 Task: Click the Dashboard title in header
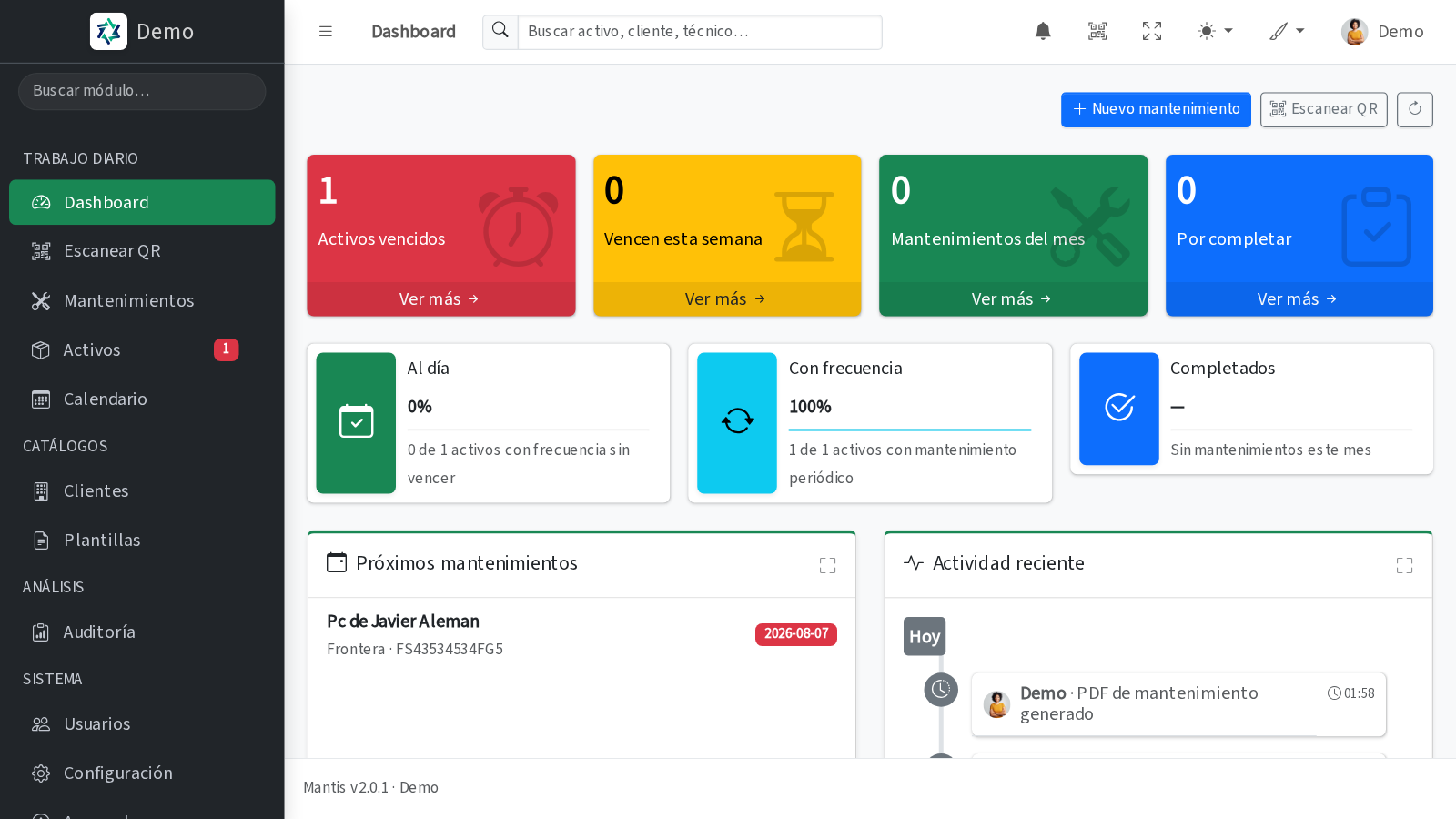point(413,32)
